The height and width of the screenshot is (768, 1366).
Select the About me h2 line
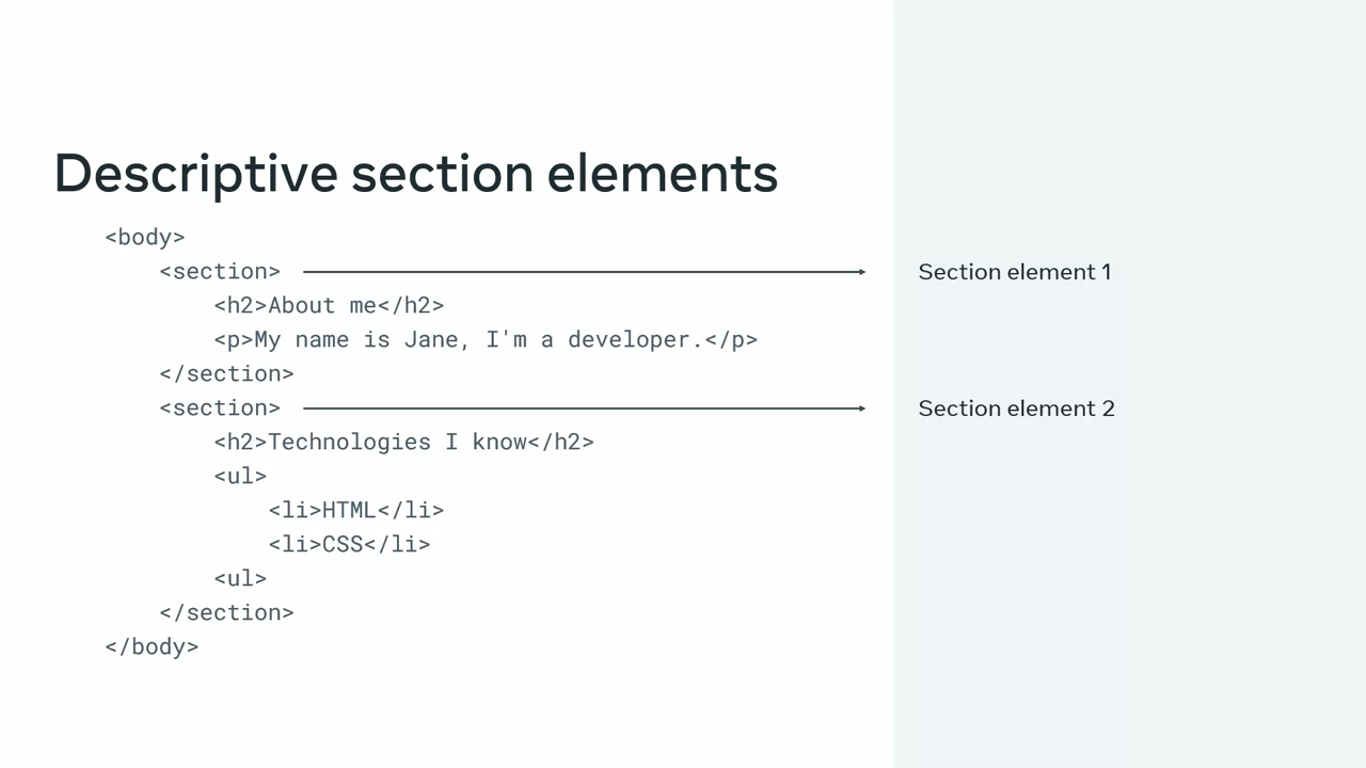coord(328,305)
